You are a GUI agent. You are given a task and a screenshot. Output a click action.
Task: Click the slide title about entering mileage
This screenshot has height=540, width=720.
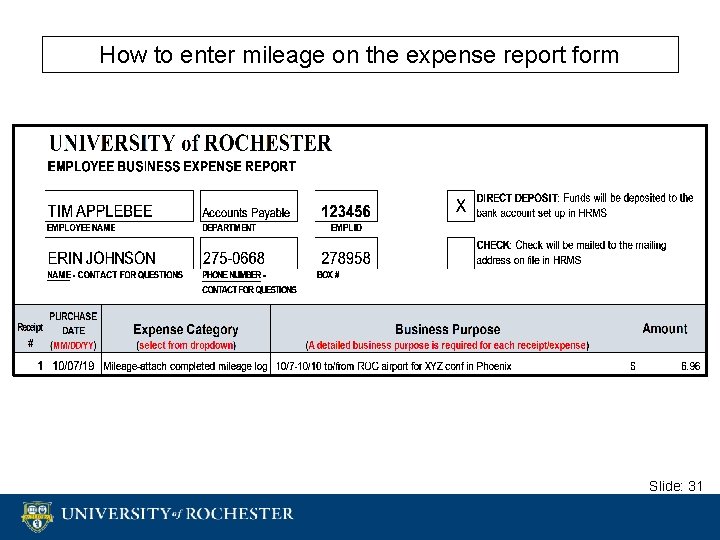360,55
